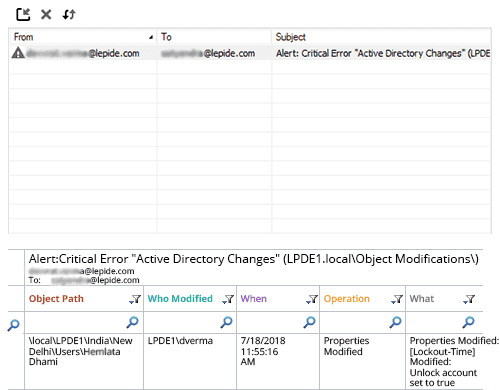Open filter dropdown on Who Modified column
The image size is (500, 390).
click(228, 299)
